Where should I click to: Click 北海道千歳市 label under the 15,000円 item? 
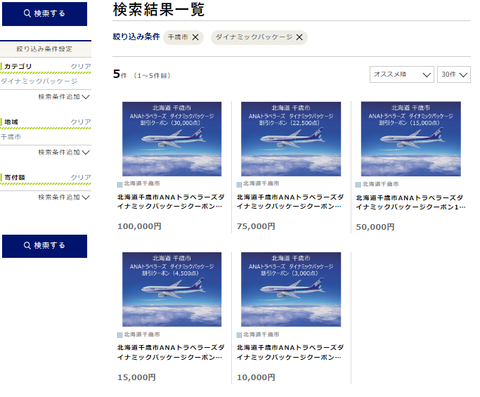coord(142,334)
